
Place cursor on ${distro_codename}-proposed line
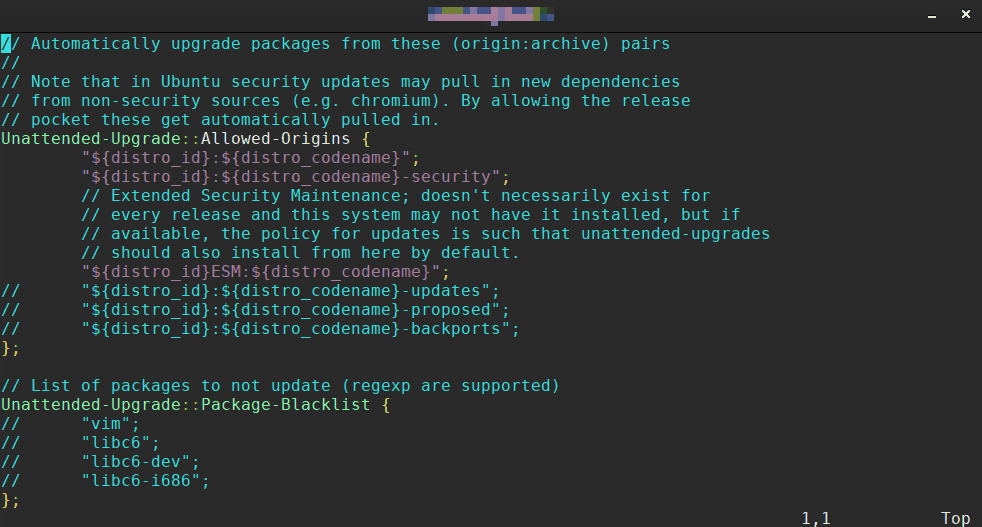295,310
